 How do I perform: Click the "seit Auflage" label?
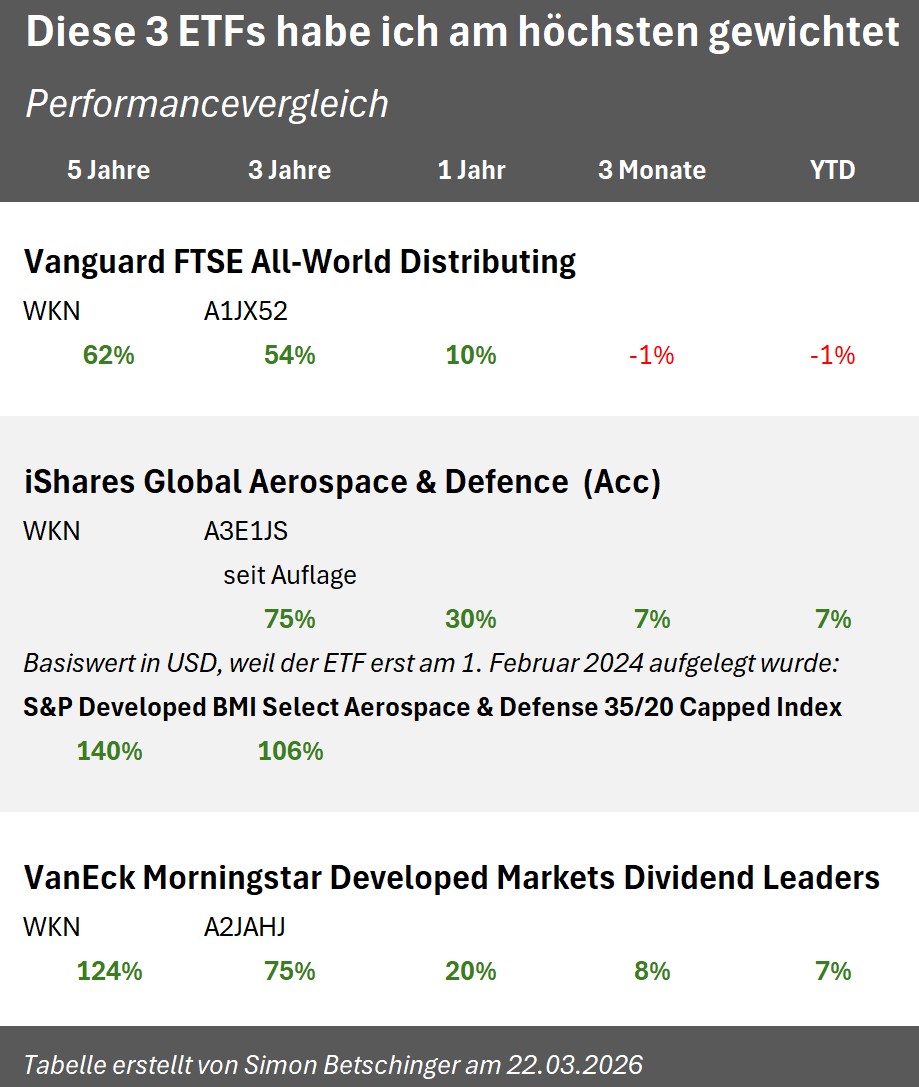(289, 575)
